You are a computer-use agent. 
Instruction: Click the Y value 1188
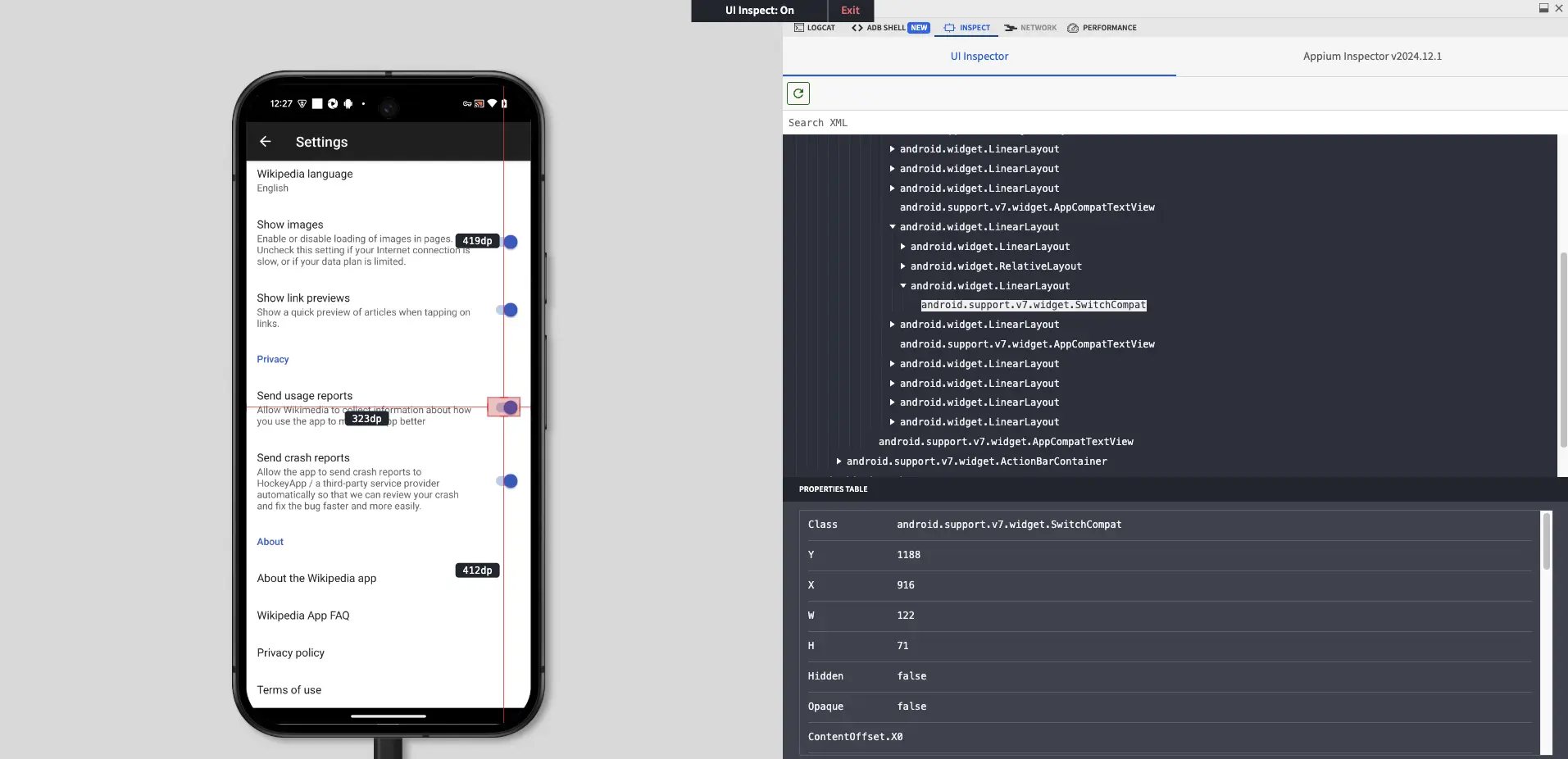pos(908,555)
